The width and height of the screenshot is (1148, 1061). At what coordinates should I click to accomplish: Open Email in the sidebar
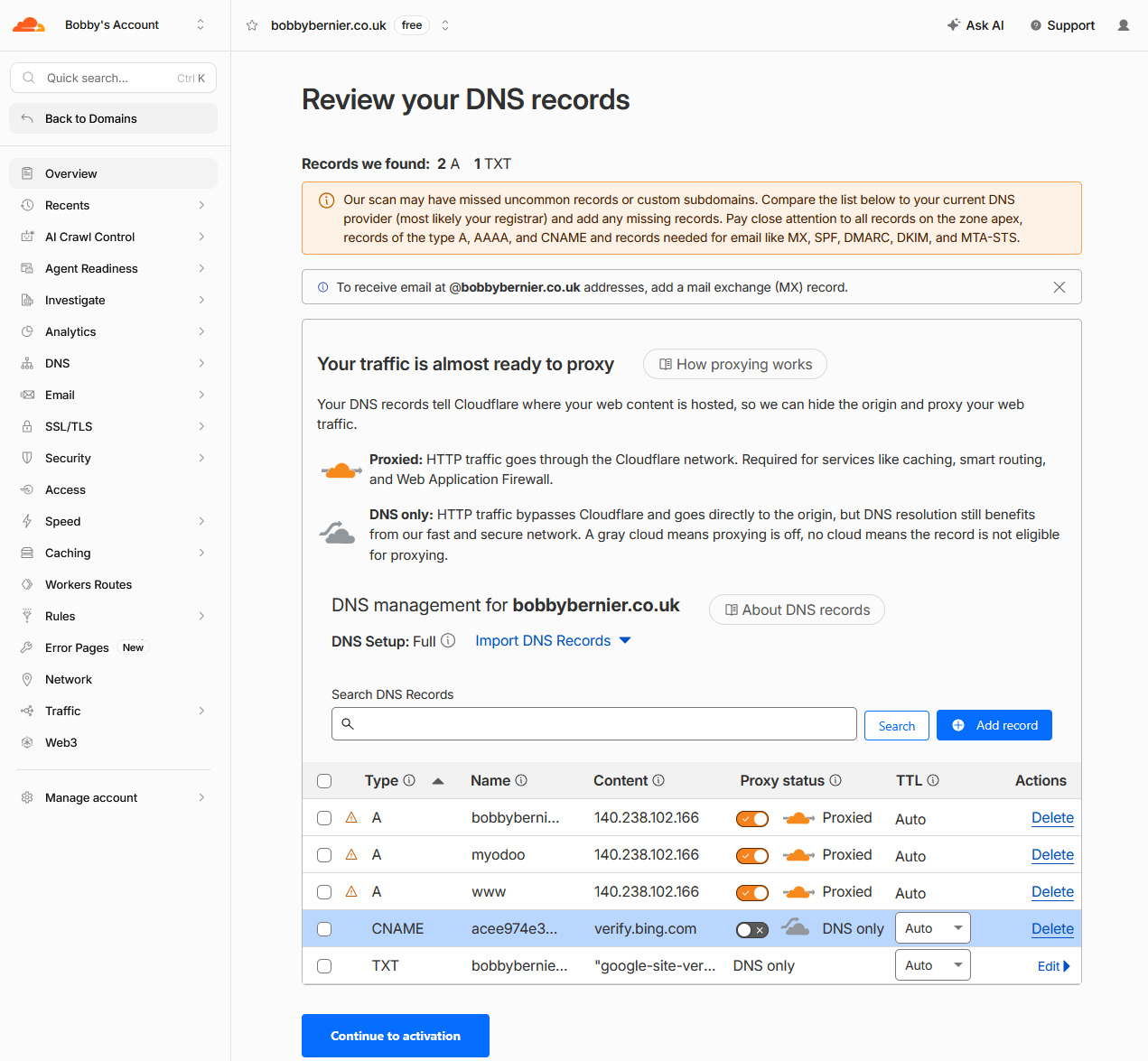pos(113,395)
